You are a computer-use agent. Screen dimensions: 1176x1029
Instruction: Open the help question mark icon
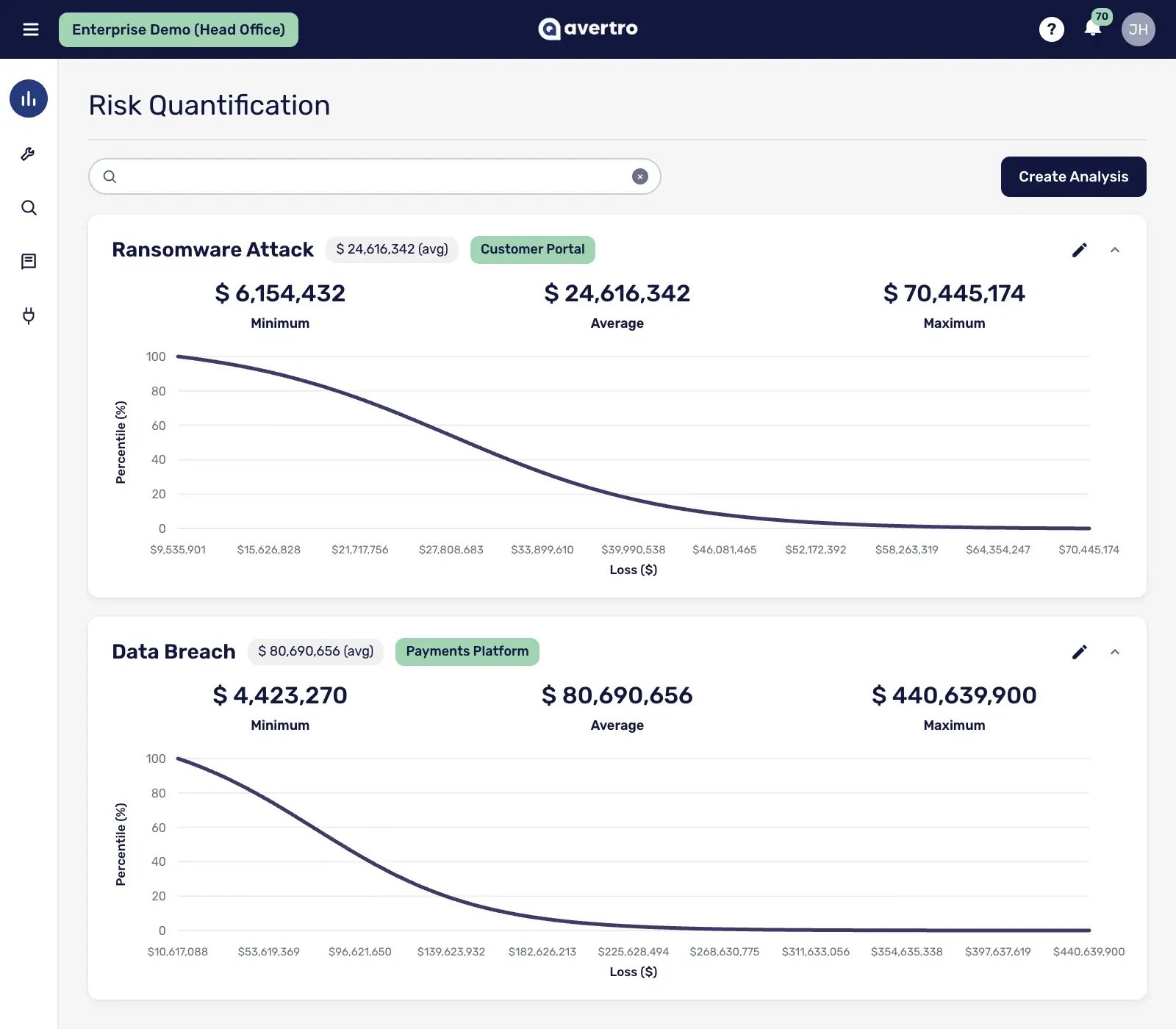click(1051, 29)
